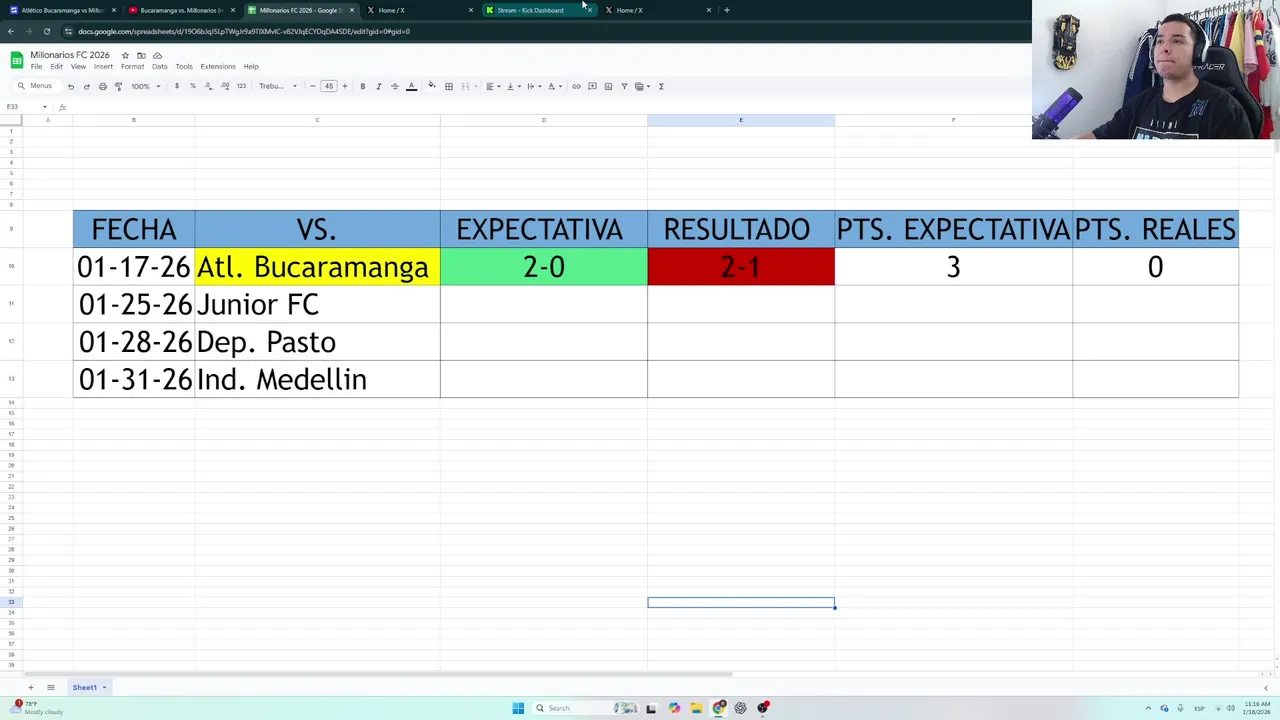Open the functions sigma icon
1280x720 pixels.
point(661,86)
